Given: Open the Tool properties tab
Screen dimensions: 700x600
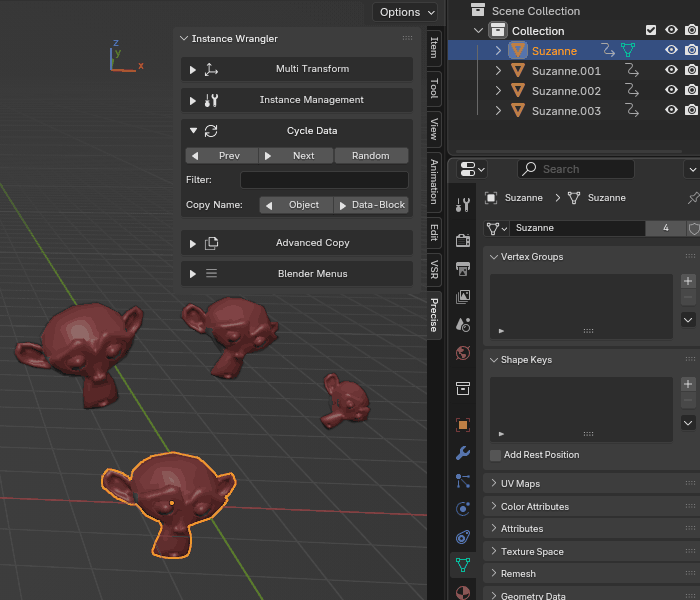Looking at the screenshot, I should pos(463,205).
